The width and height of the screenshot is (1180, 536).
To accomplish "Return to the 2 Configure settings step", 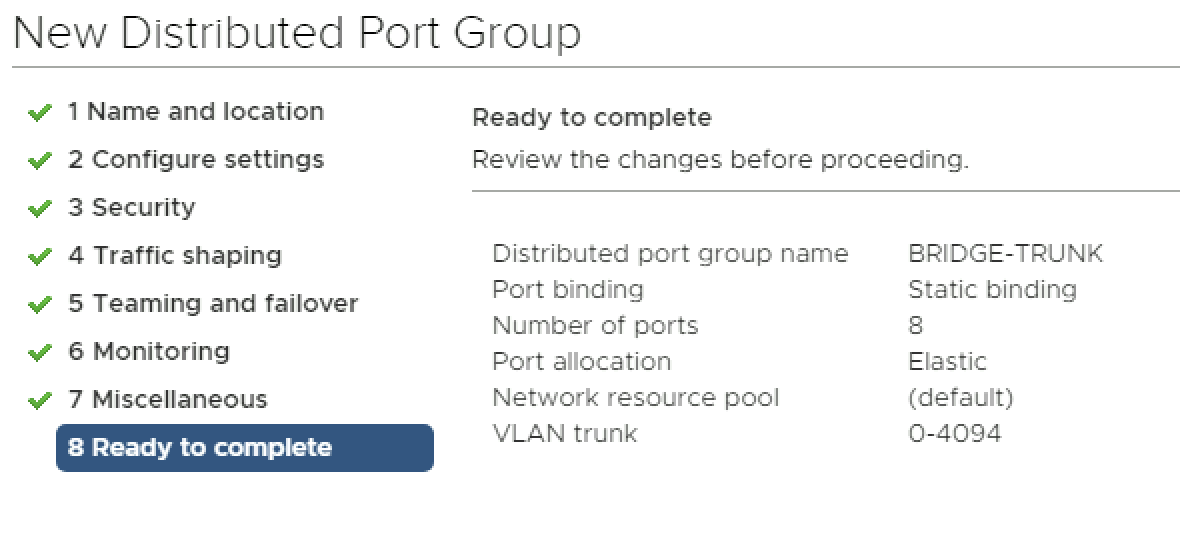I will tap(196, 160).
